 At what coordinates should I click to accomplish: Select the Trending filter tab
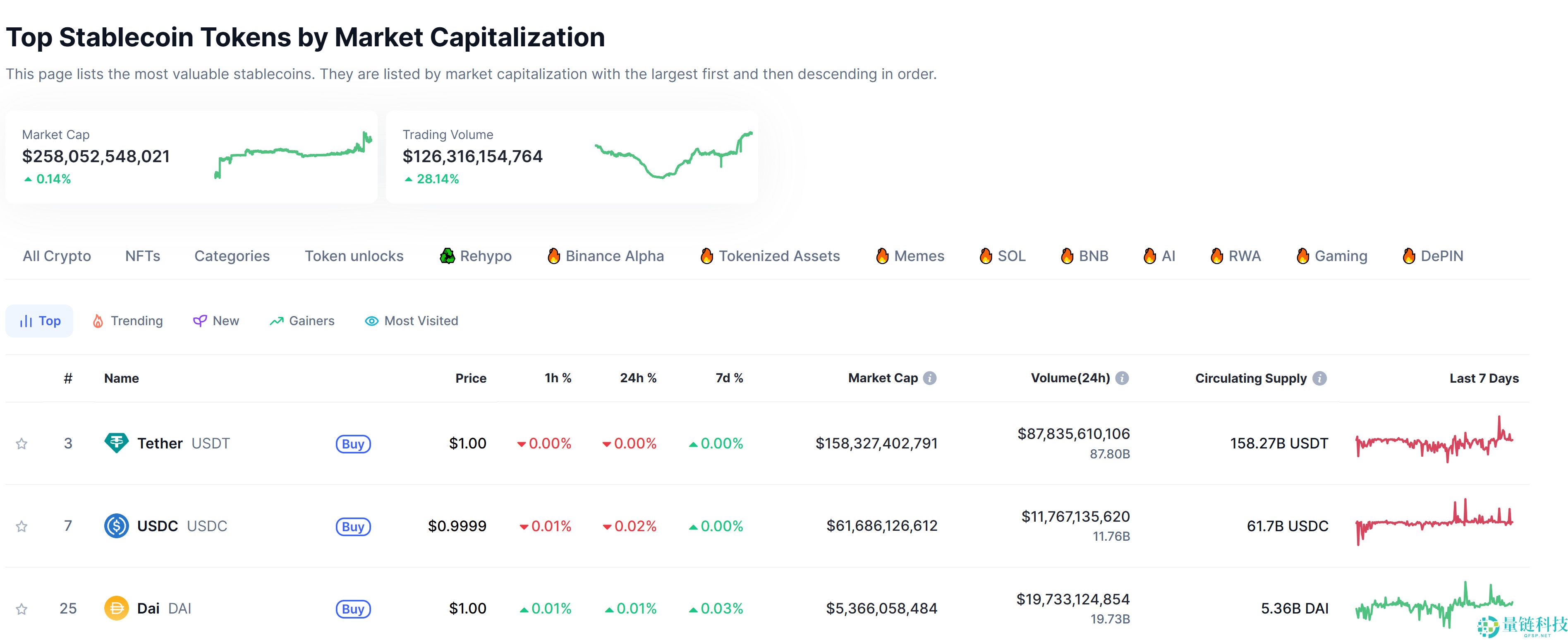click(x=128, y=321)
